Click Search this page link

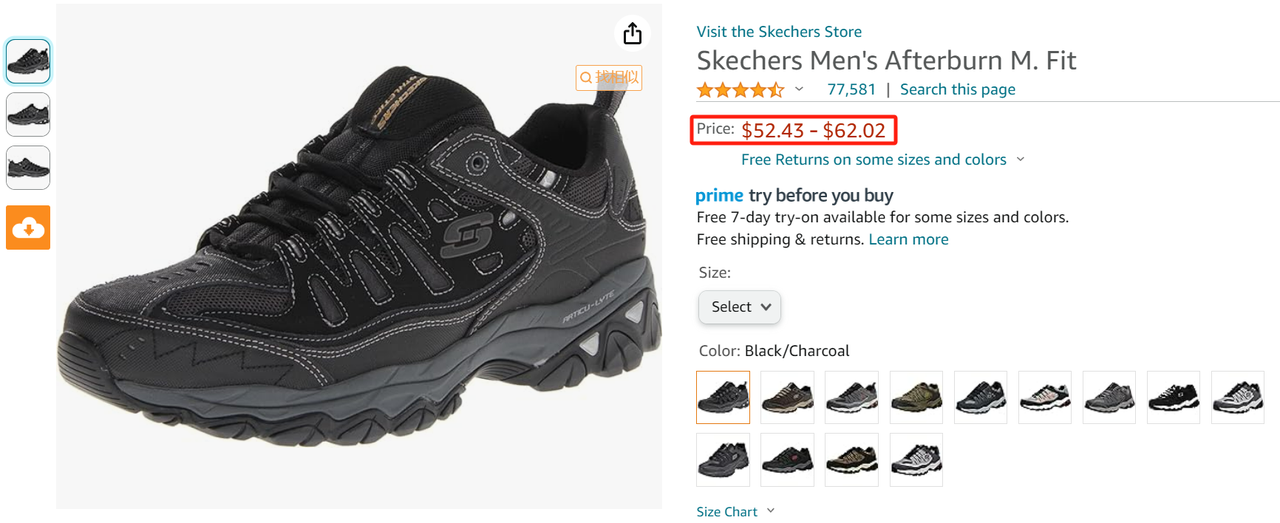coord(957,89)
